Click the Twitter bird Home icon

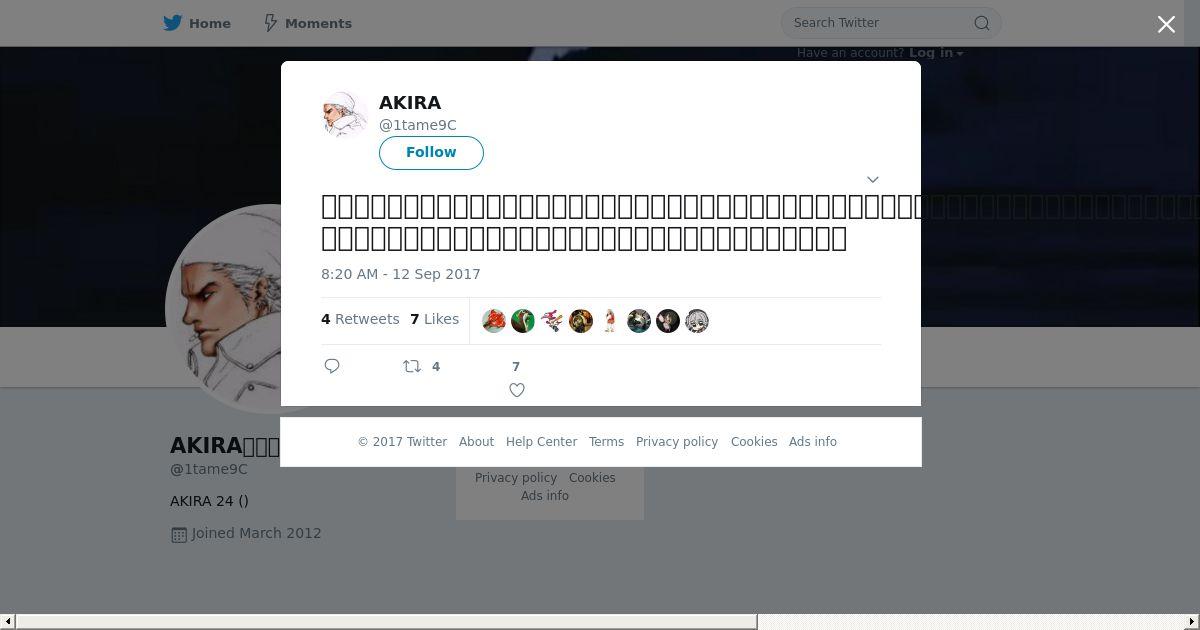coord(173,23)
